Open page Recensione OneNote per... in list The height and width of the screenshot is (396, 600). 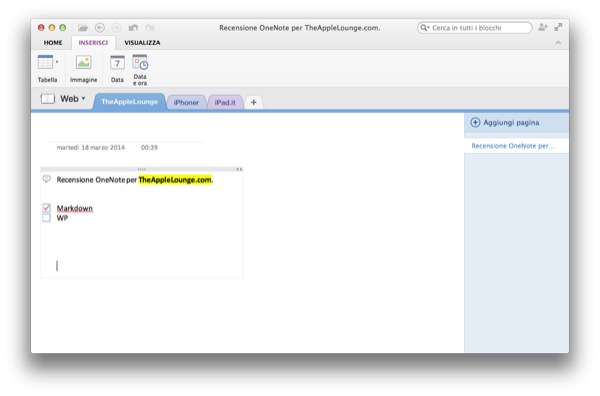point(516,146)
